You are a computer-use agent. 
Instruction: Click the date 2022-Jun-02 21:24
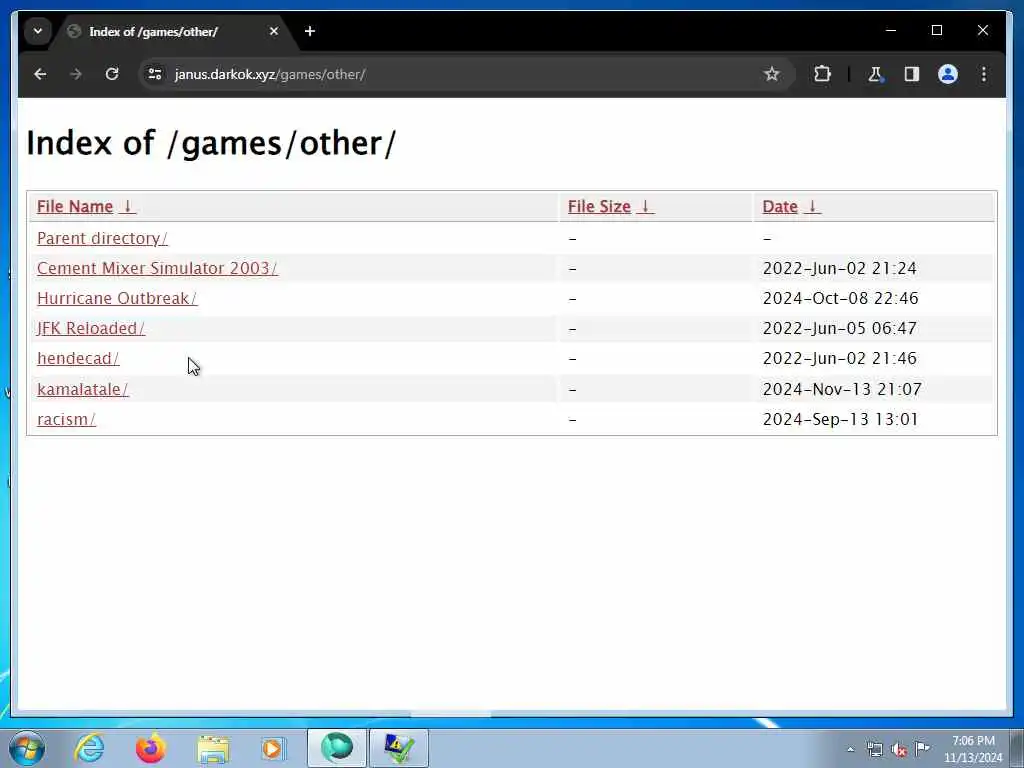pos(839,268)
